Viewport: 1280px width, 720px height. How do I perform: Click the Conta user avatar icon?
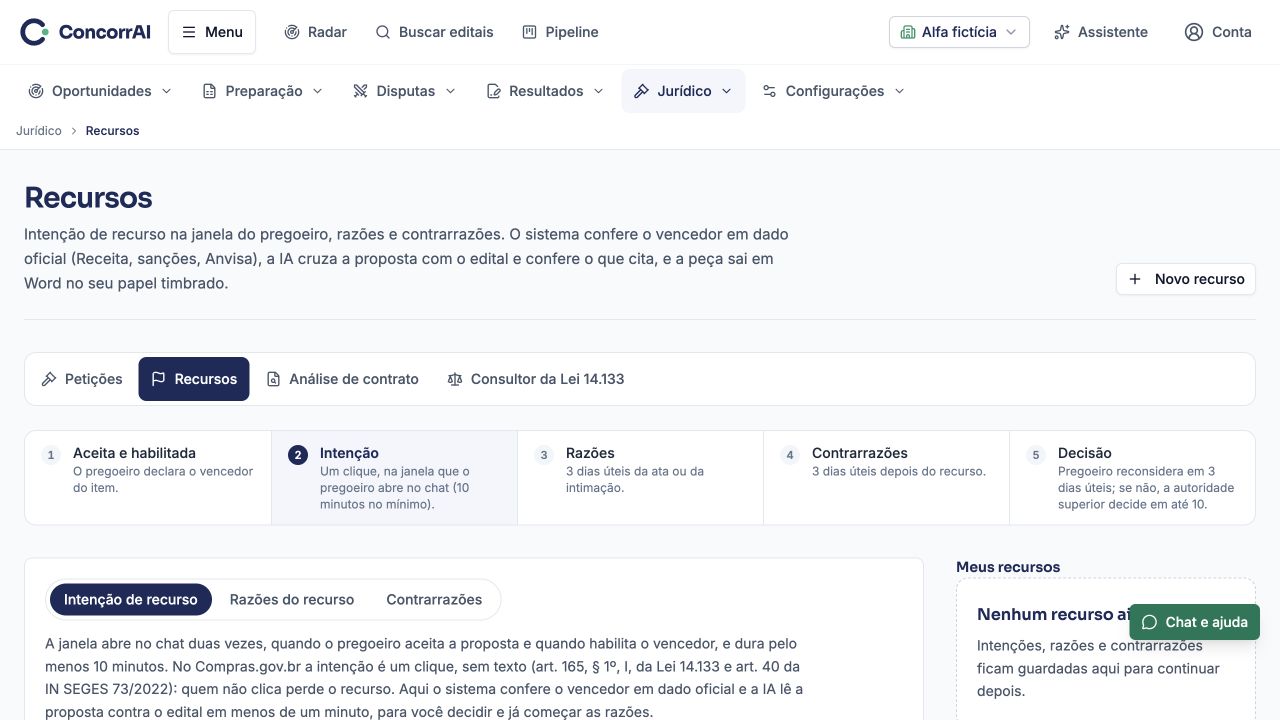click(1194, 32)
